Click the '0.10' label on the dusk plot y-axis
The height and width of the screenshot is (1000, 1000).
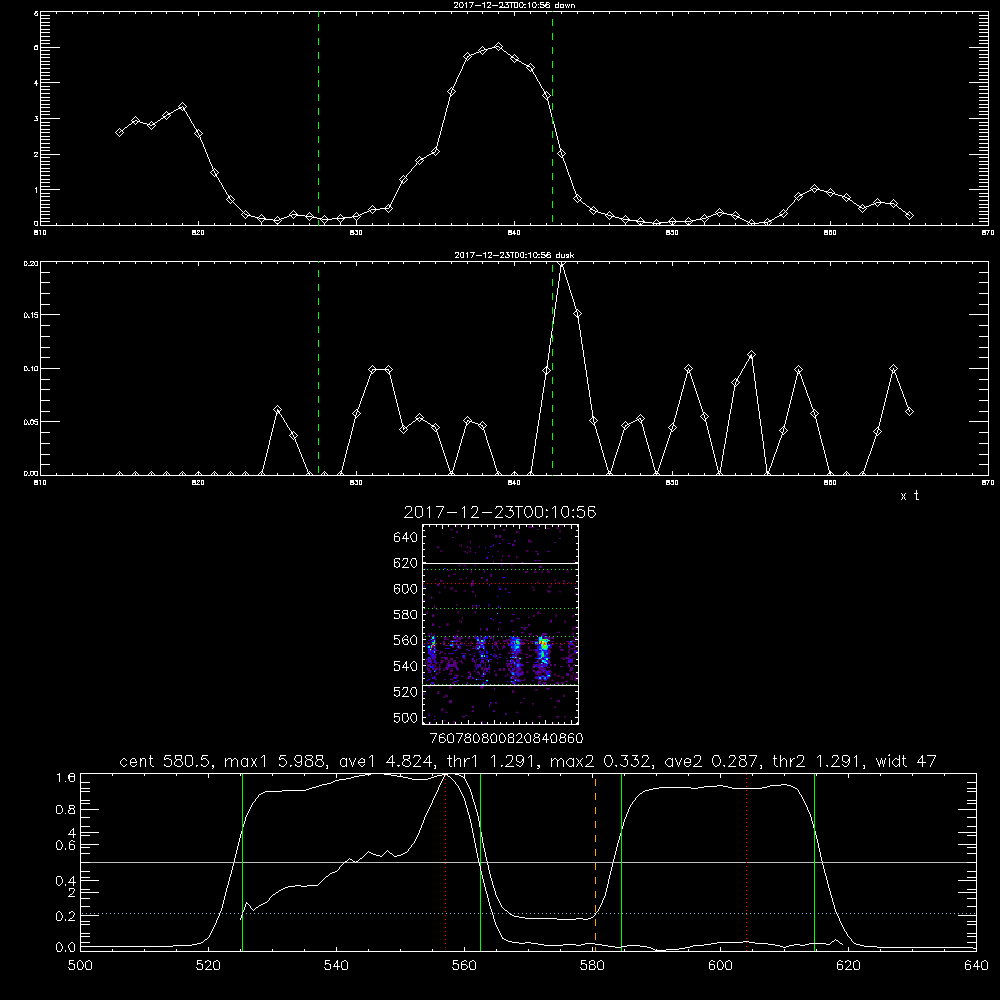point(31,369)
